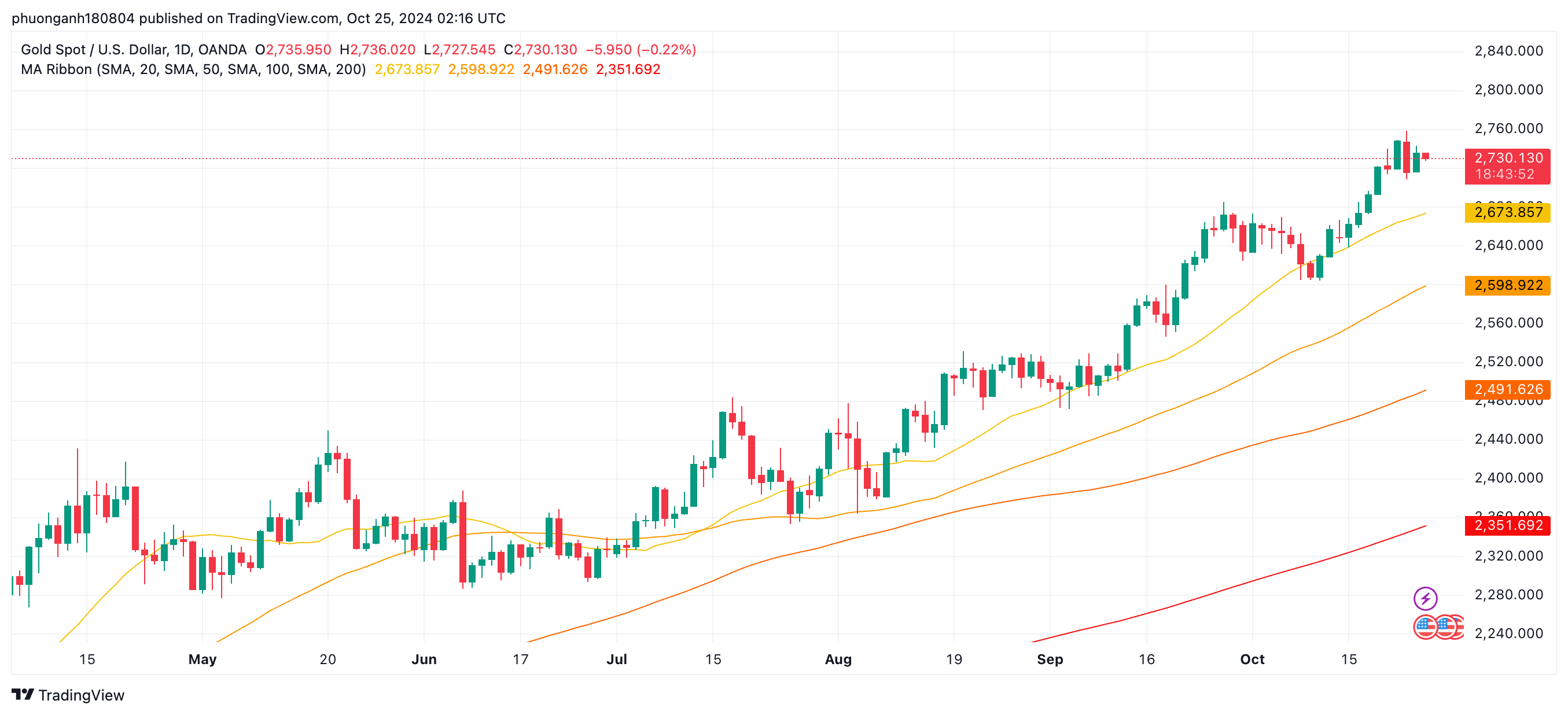This screenshot has height=715, width=1568.
Task: Click the red 2,351.692 value in the MA Ribbon legend
Action: 628,69
